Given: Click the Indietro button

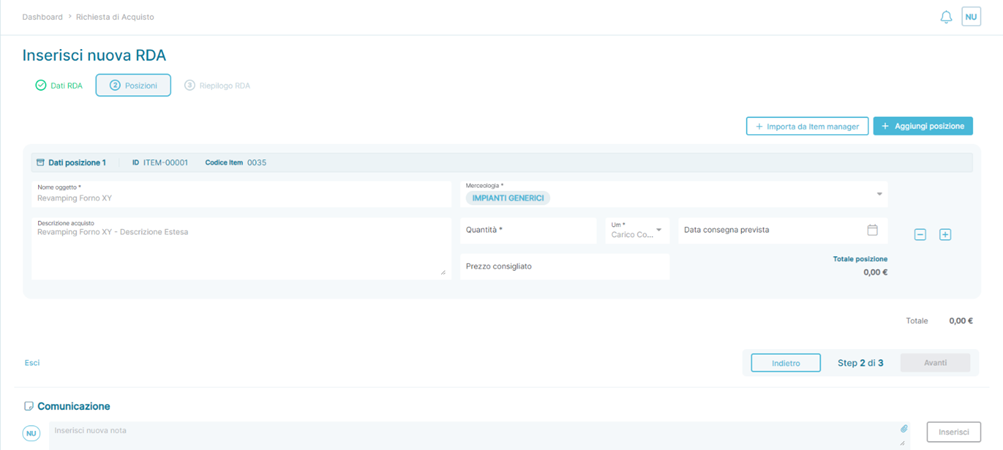Looking at the screenshot, I should 786,363.
